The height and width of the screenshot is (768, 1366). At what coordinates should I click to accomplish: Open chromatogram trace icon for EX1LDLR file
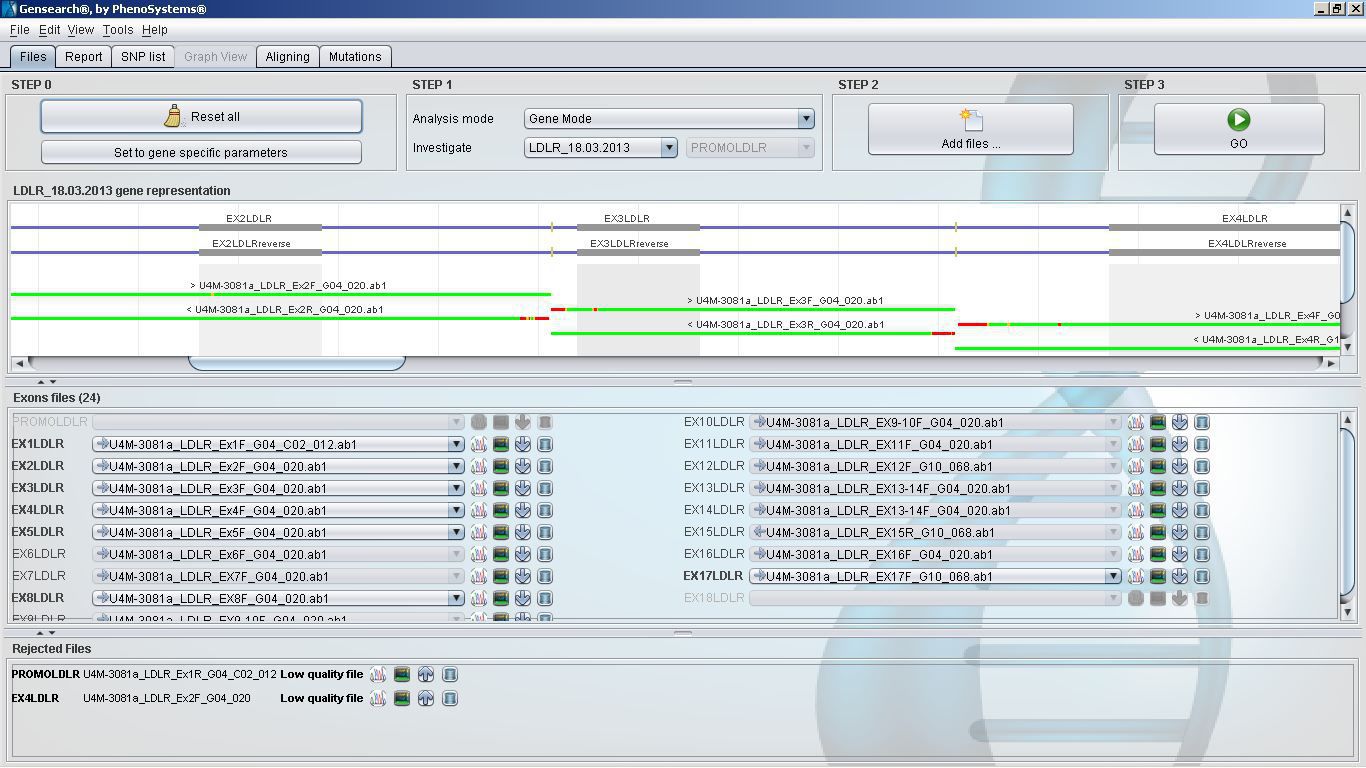478,444
